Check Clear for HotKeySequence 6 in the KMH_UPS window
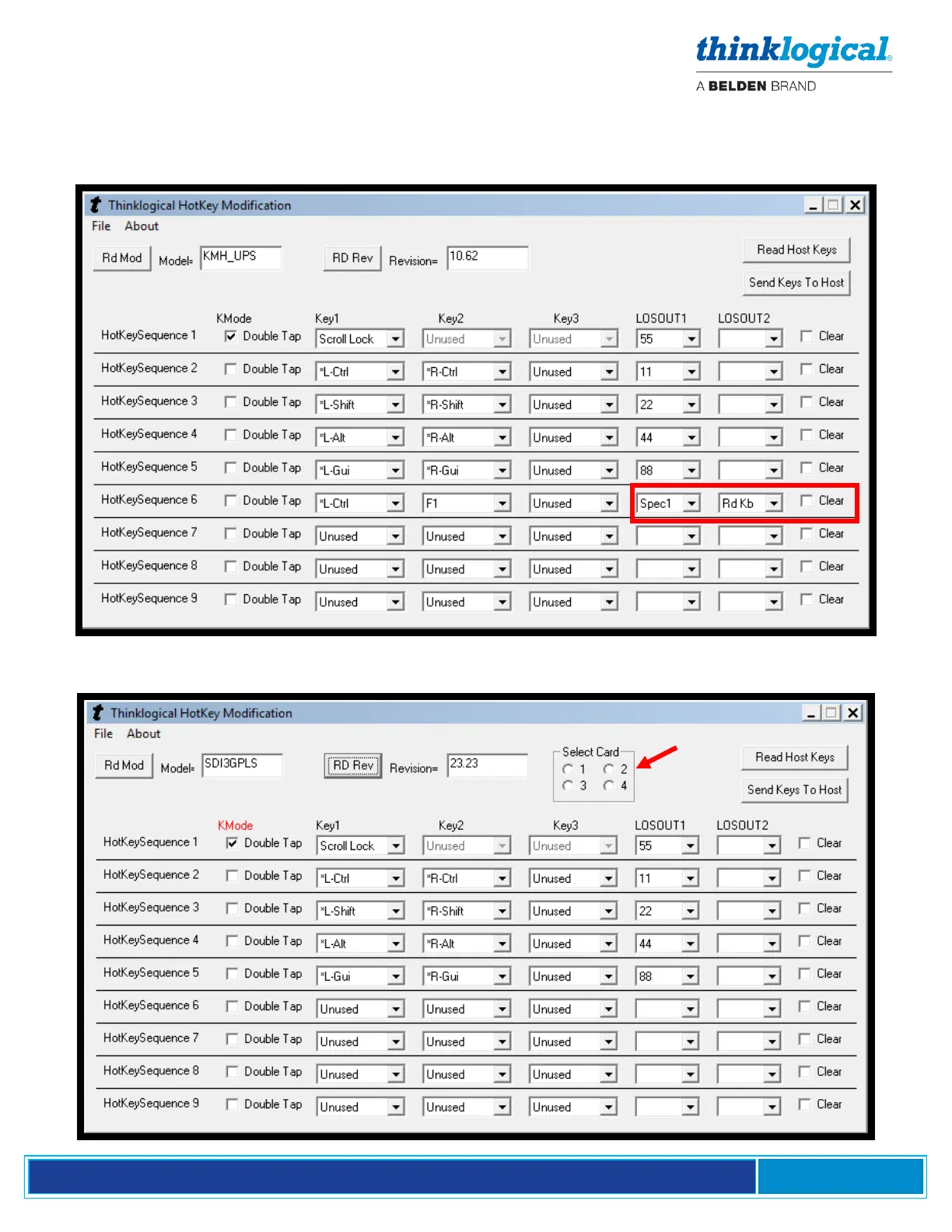The width and height of the screenshot is (952, 1232). point(807,500)
